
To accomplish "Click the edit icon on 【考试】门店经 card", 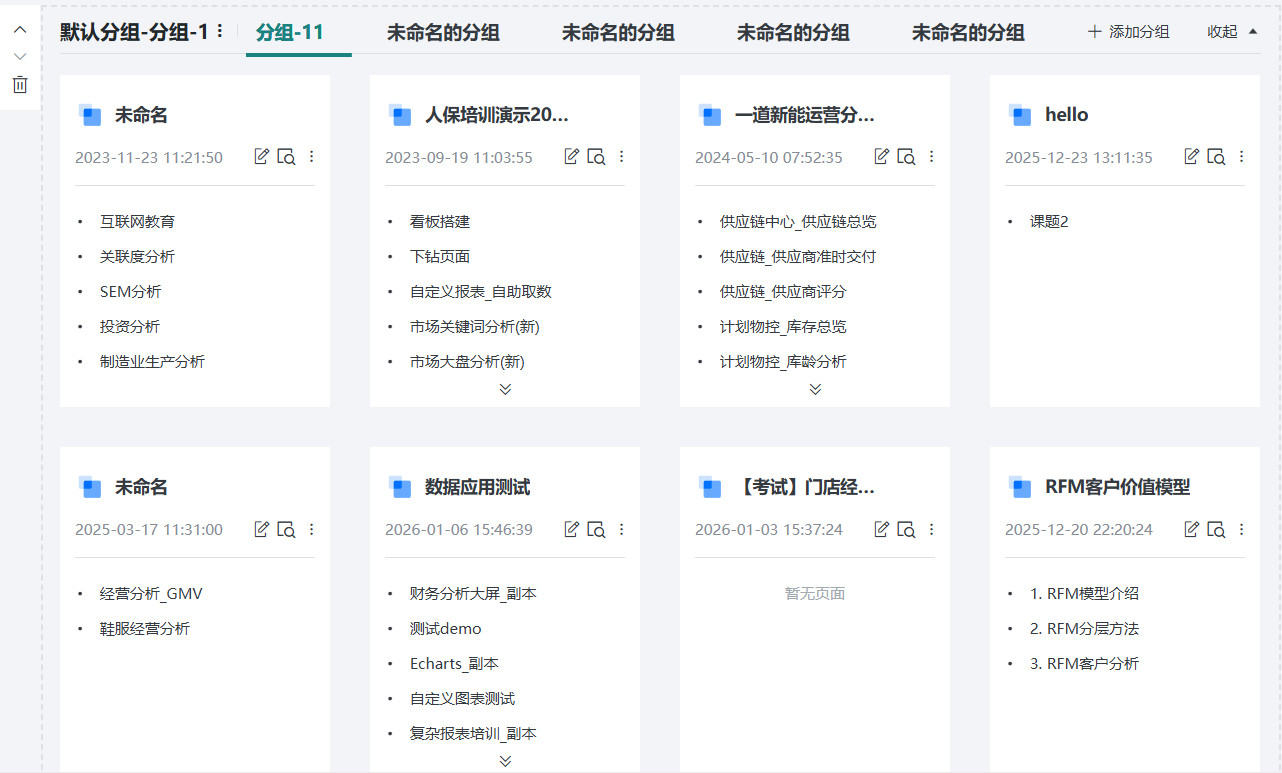I will [881, 529].
